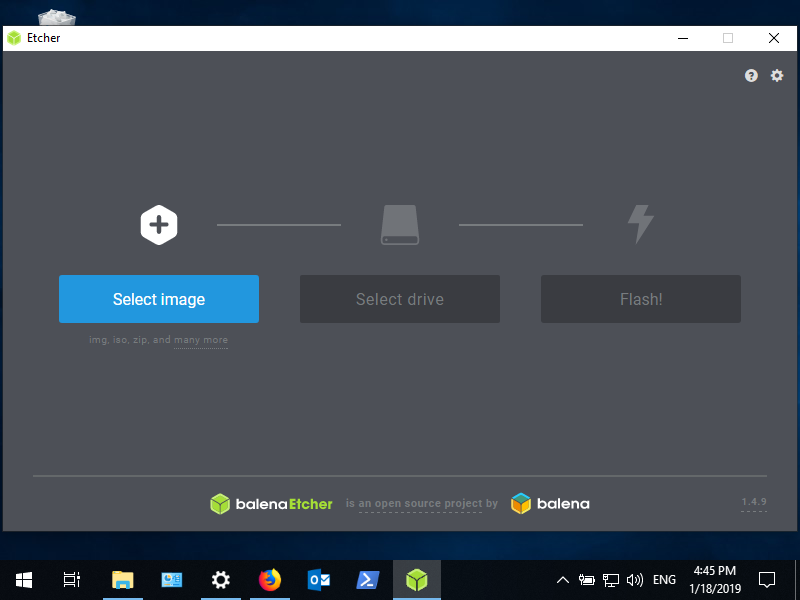Click "is an open source project by" link
The width and height of the screenshot is (800, 600).
(x=428, y=504)
